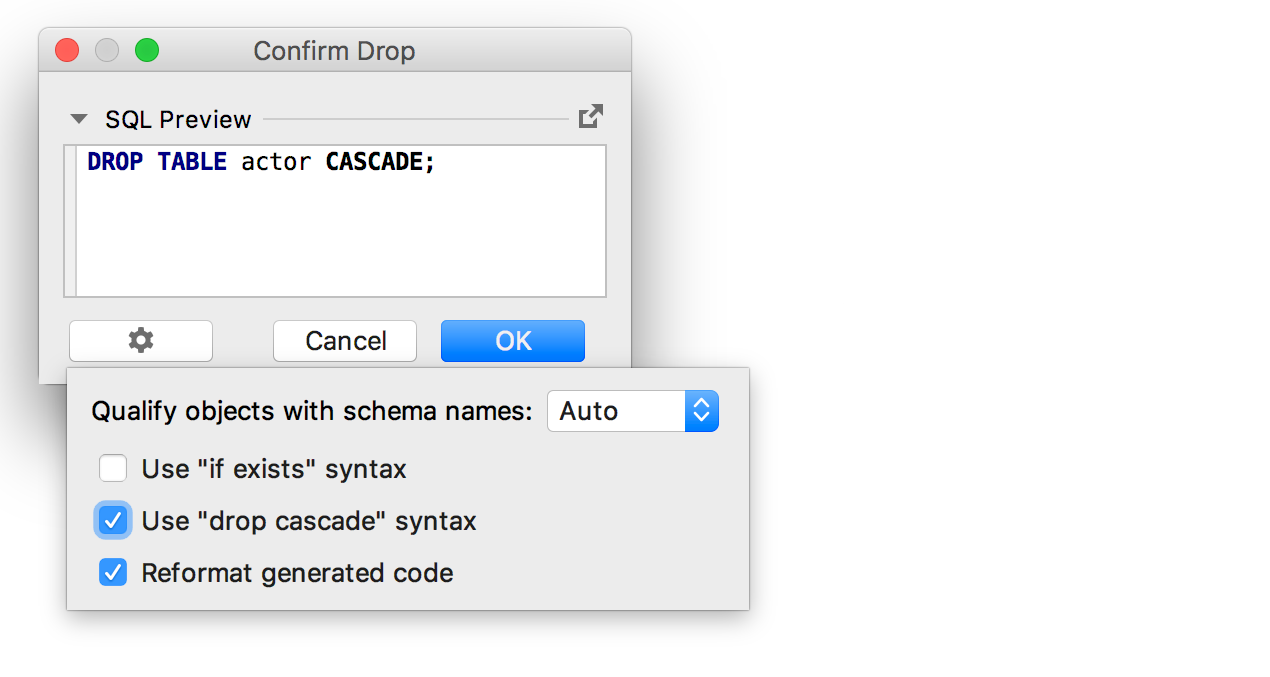
Task: Place cursor on the actor table name
Action: pyautogui.click(x=276, y=162)
